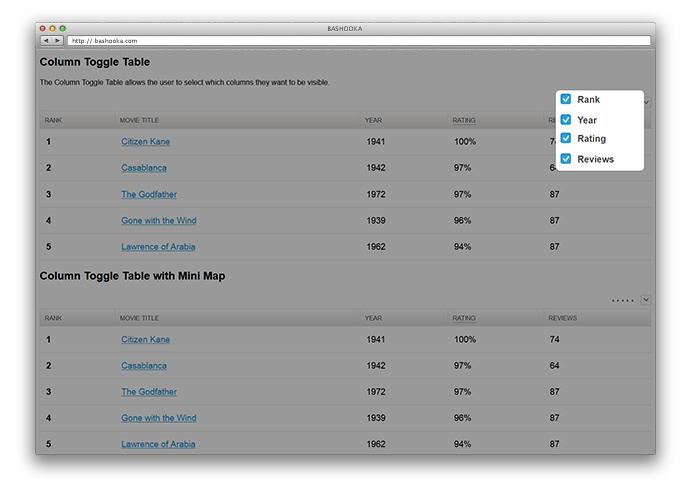The height and width of the screenshot is (486, 690).
Task: Click the browser forward arrow button
Action: click(57, 41)
